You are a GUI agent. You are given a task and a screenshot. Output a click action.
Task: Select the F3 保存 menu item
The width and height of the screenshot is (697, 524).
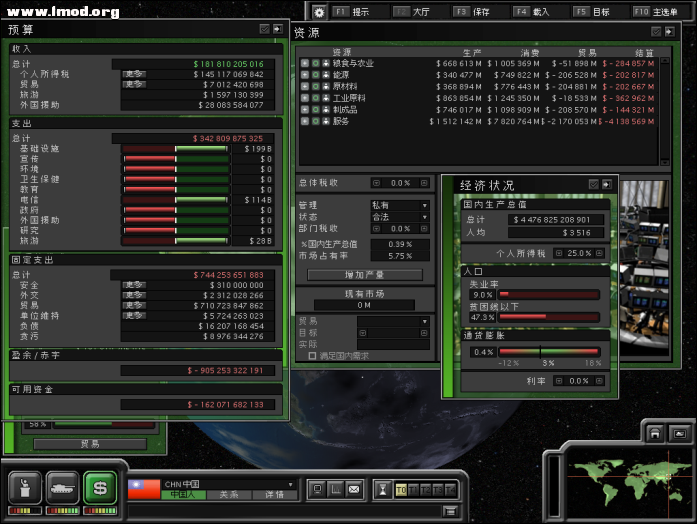tap(474, 12)
